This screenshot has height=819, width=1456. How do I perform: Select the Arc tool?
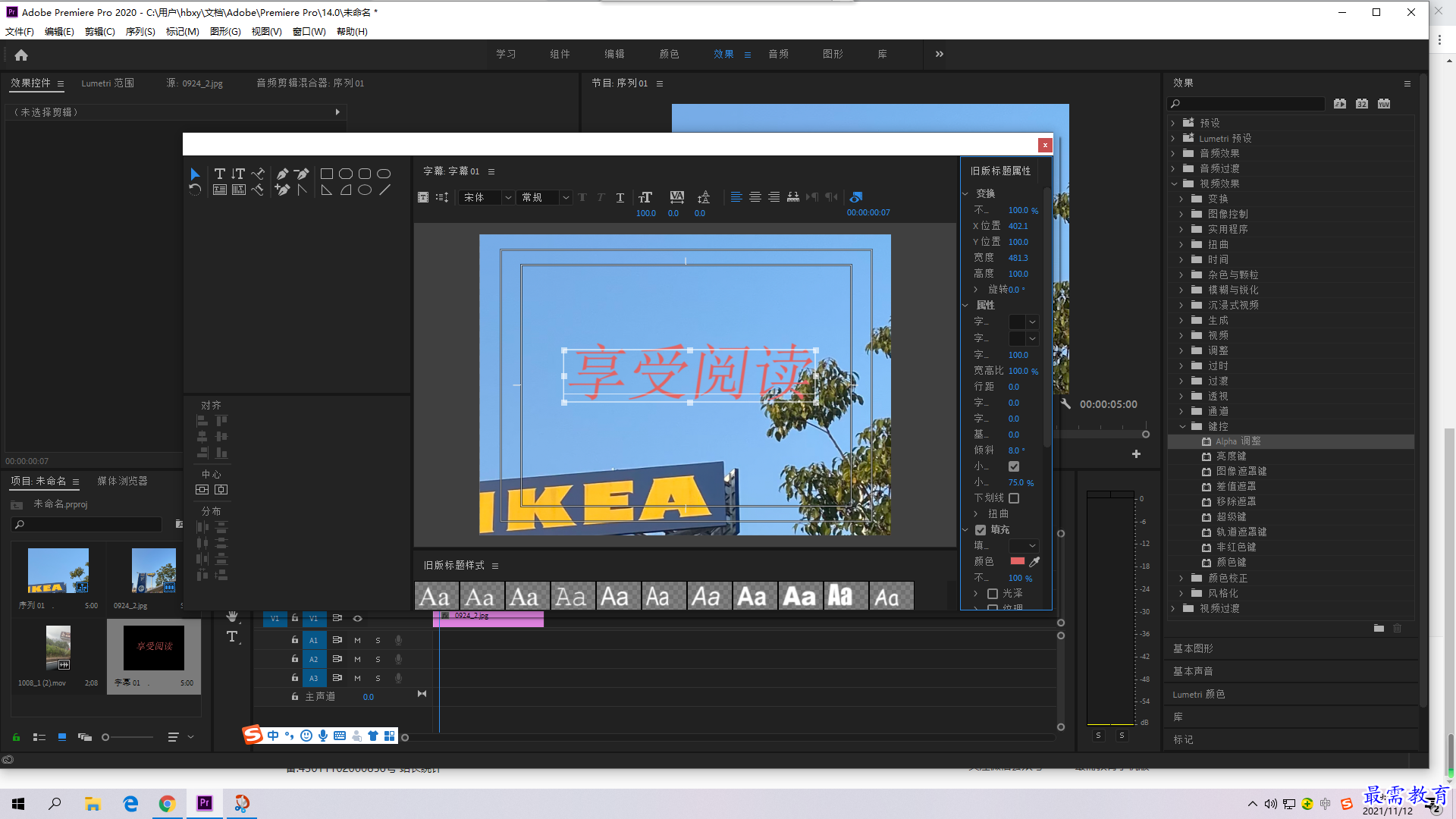[346, 190]
